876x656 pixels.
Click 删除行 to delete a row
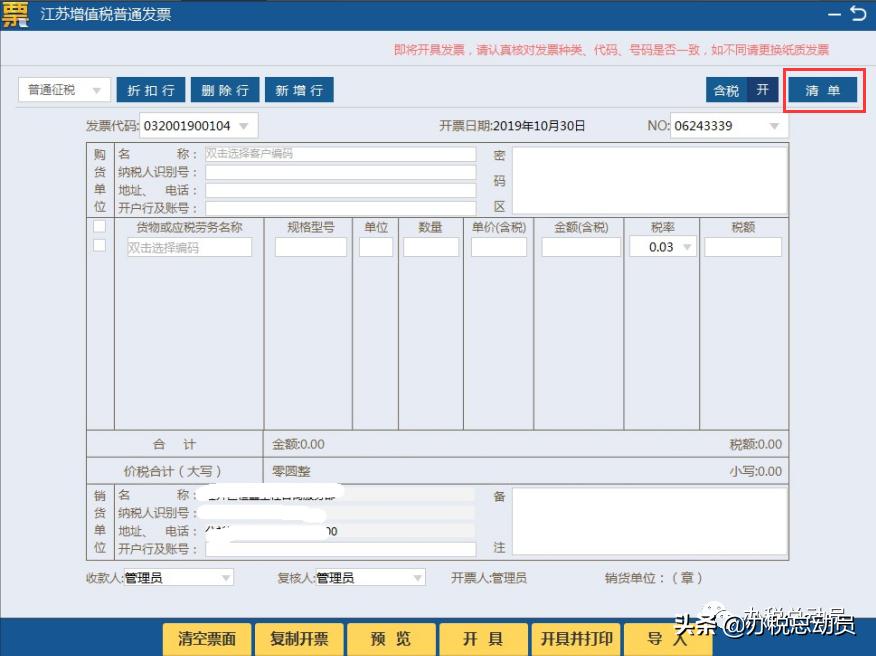pyautogui.click(x=224, y=89)
